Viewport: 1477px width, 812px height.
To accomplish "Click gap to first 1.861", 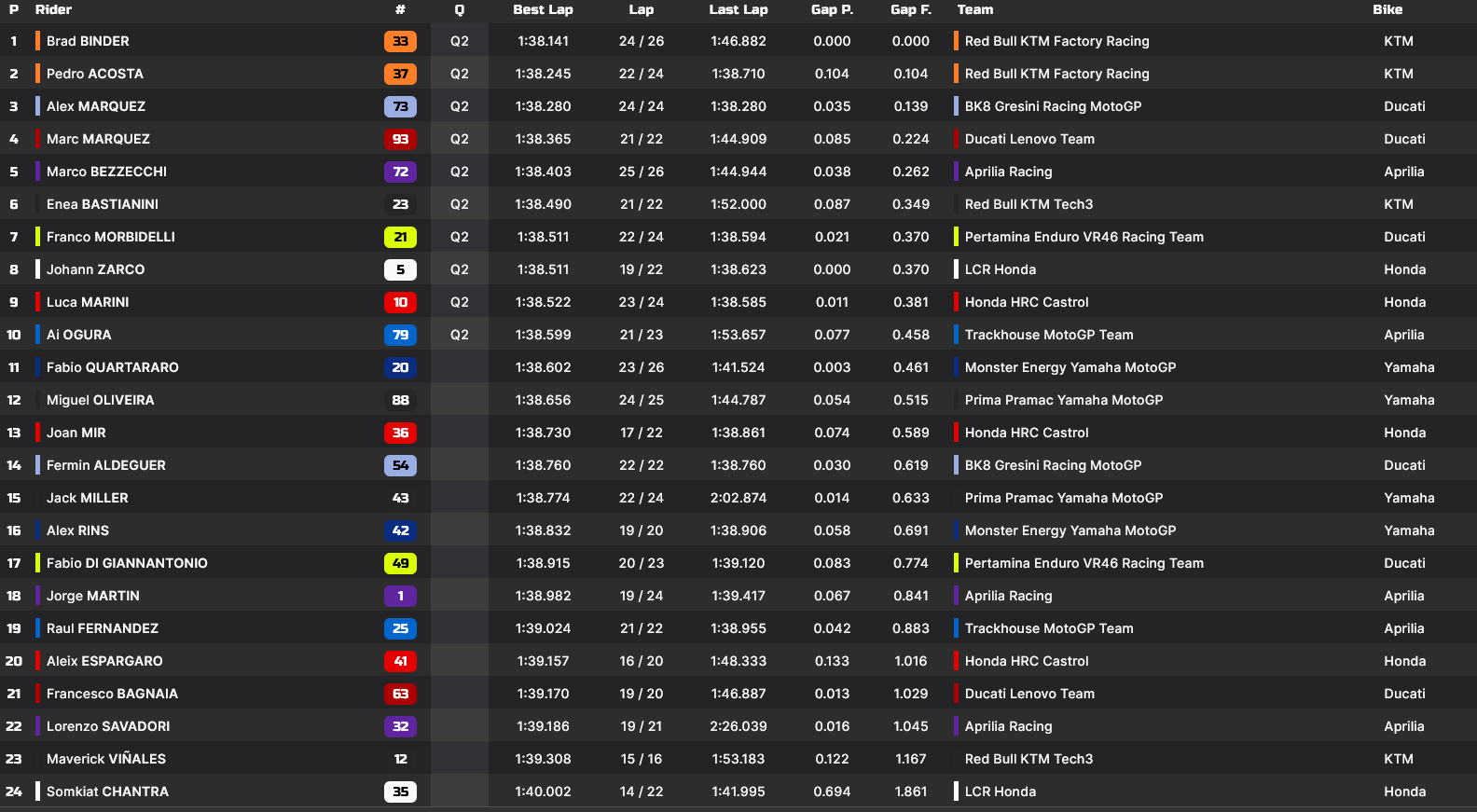I will pos(911,791).
